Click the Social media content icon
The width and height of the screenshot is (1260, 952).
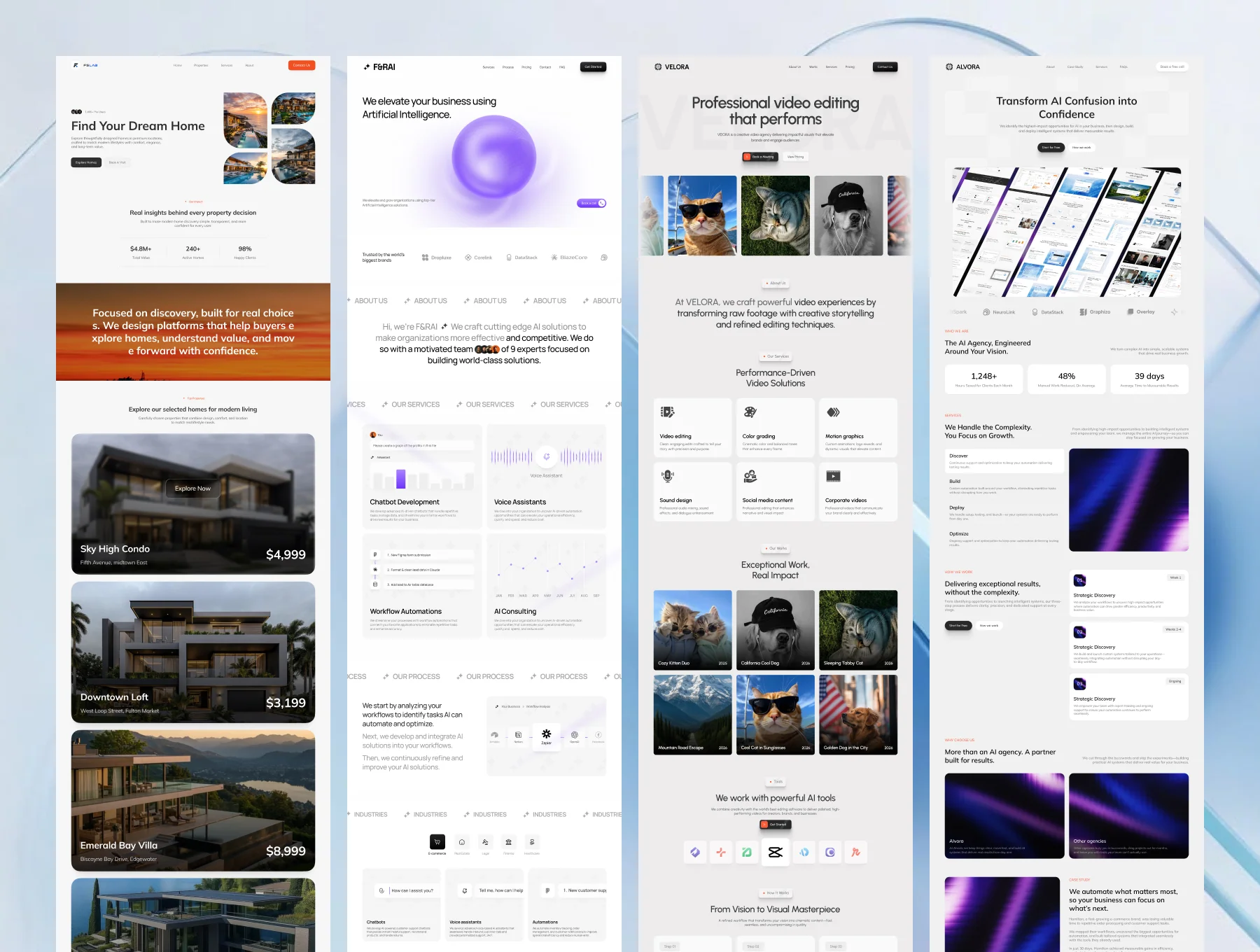(x=750, y=476)
